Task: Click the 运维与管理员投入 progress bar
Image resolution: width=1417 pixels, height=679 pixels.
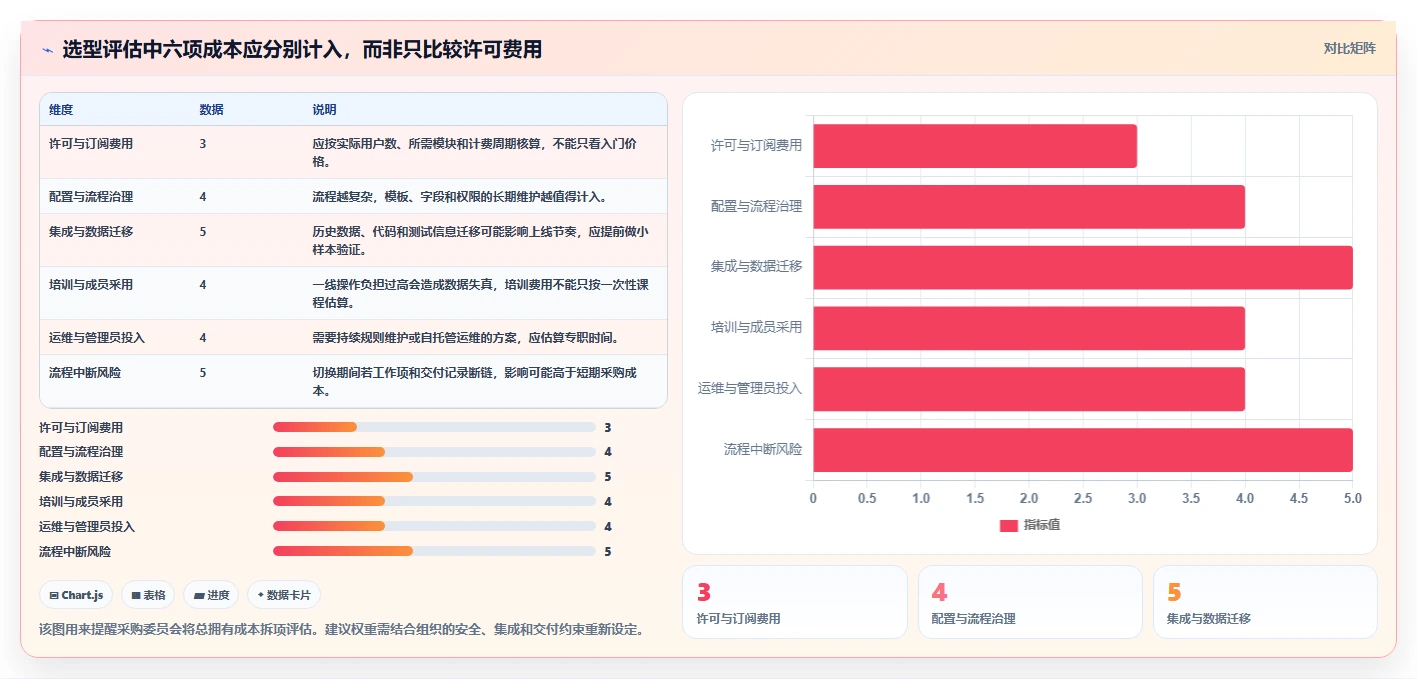Action: (434, 526)
